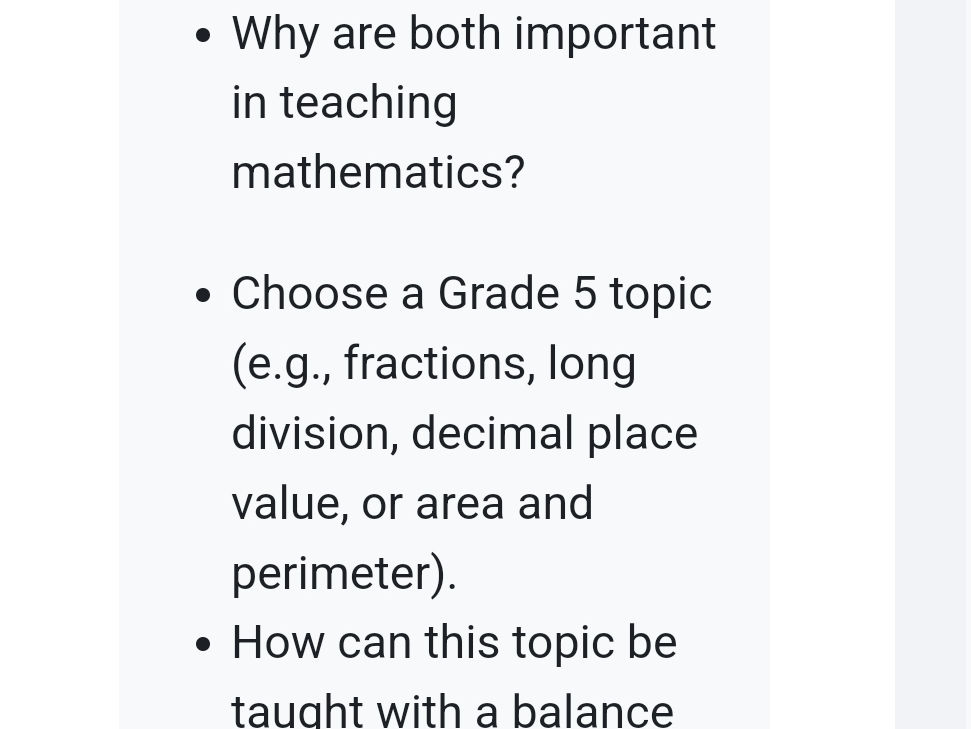Click the word "How" in the third bullet
This screenshot has width=971, height=729.
278,643
